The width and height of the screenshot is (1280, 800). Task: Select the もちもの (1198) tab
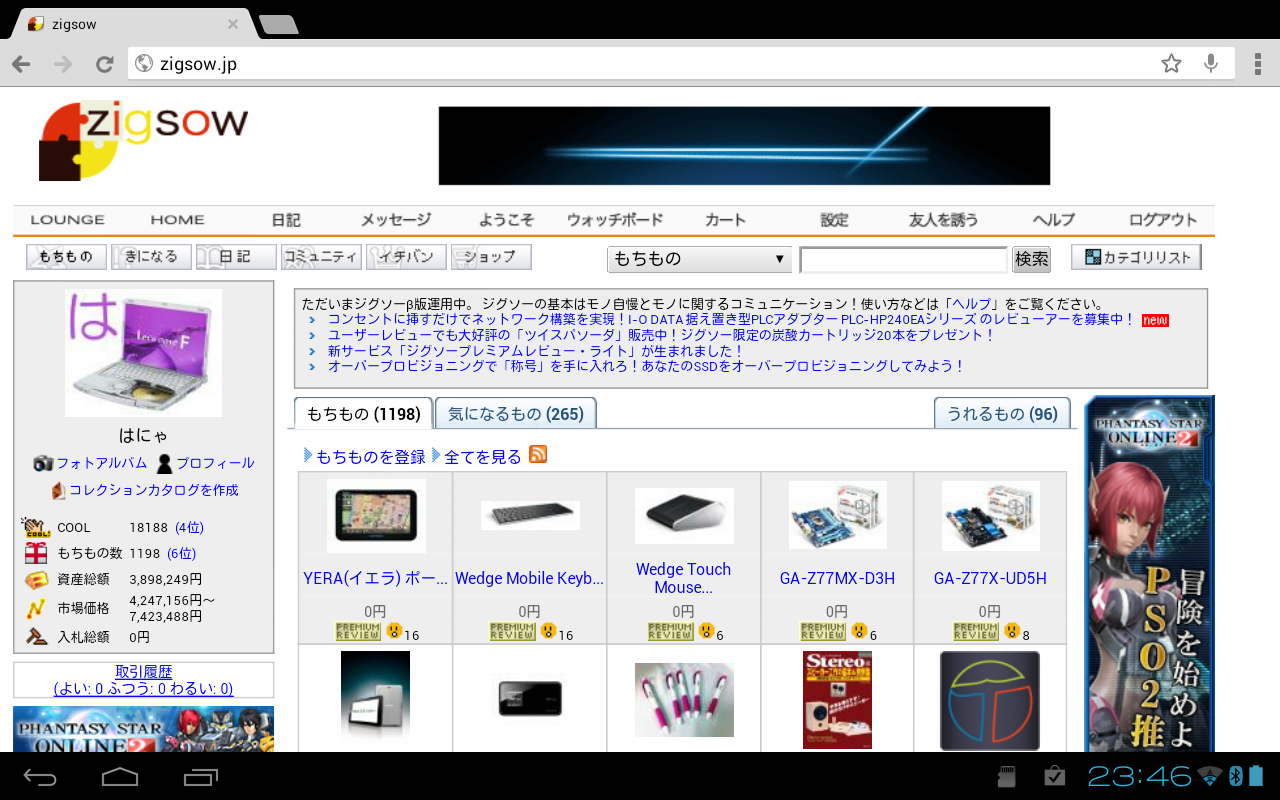[x=364, y=413]
